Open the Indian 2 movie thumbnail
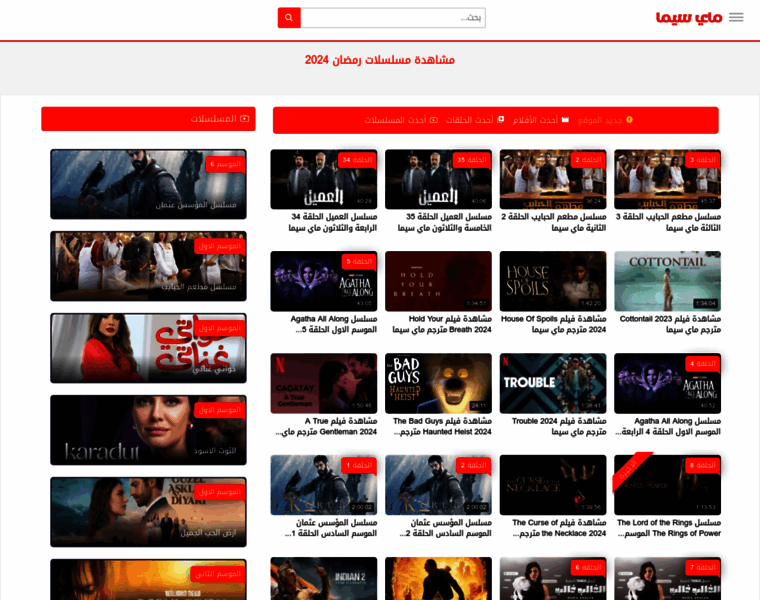Image resolution: width=760 pixels, height=600 pixels. coord(324,579)
